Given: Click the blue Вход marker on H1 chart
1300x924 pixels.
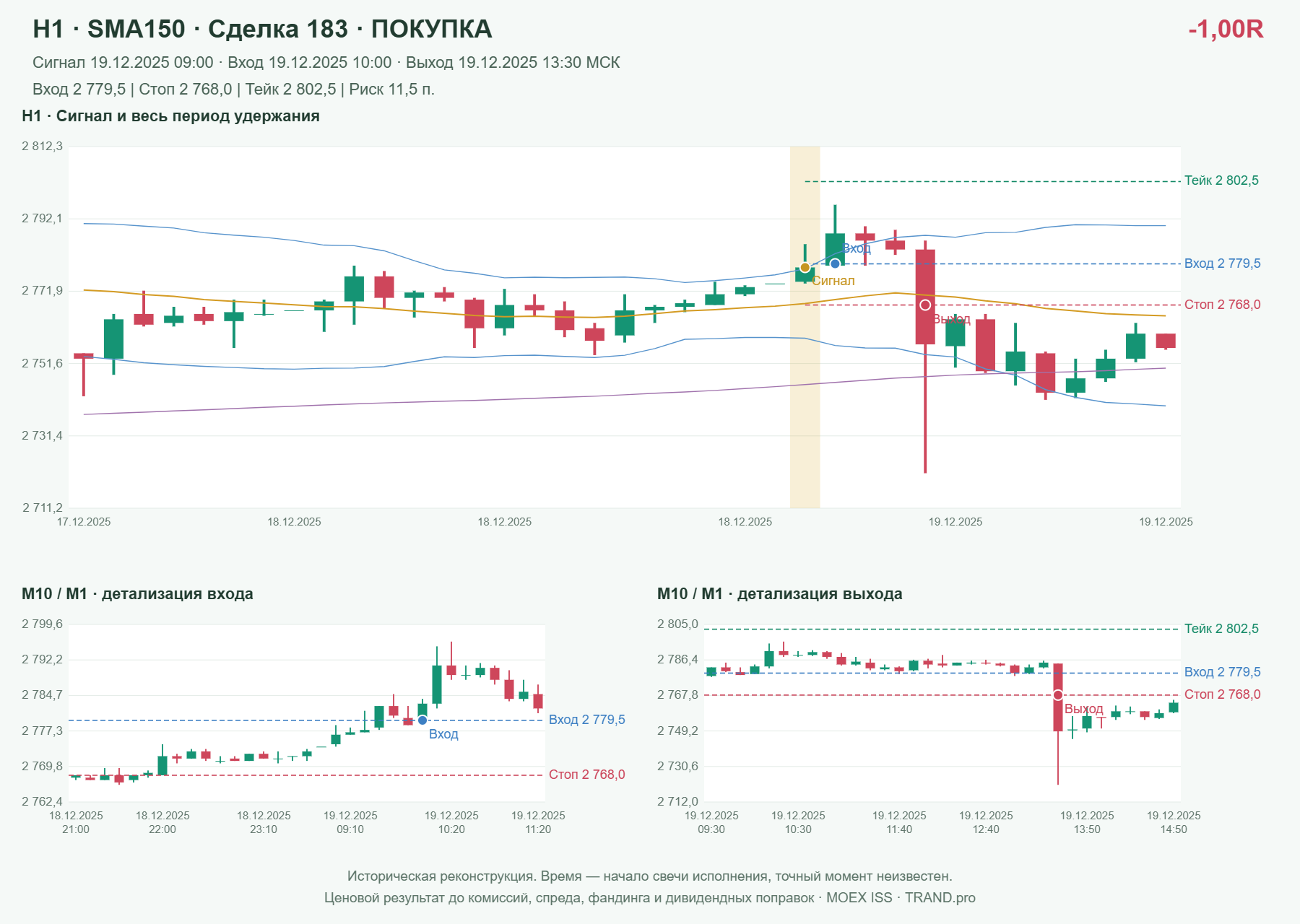Looking at the screenshot, I should point(835,263).
